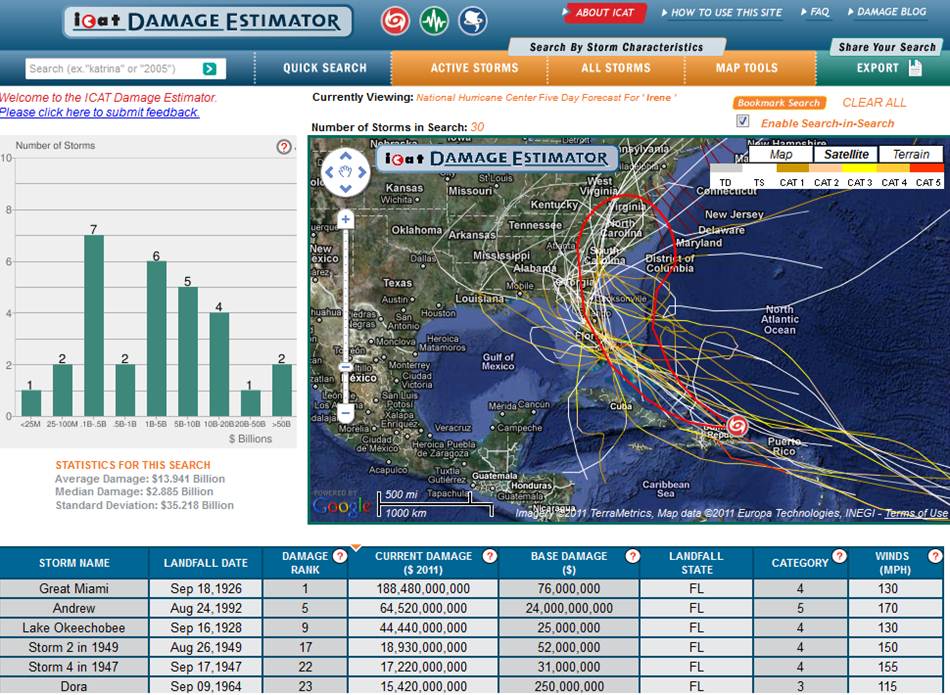Click the Bookmark Search button
Viewport: 950px width, 695px height.
click(779, 103)
